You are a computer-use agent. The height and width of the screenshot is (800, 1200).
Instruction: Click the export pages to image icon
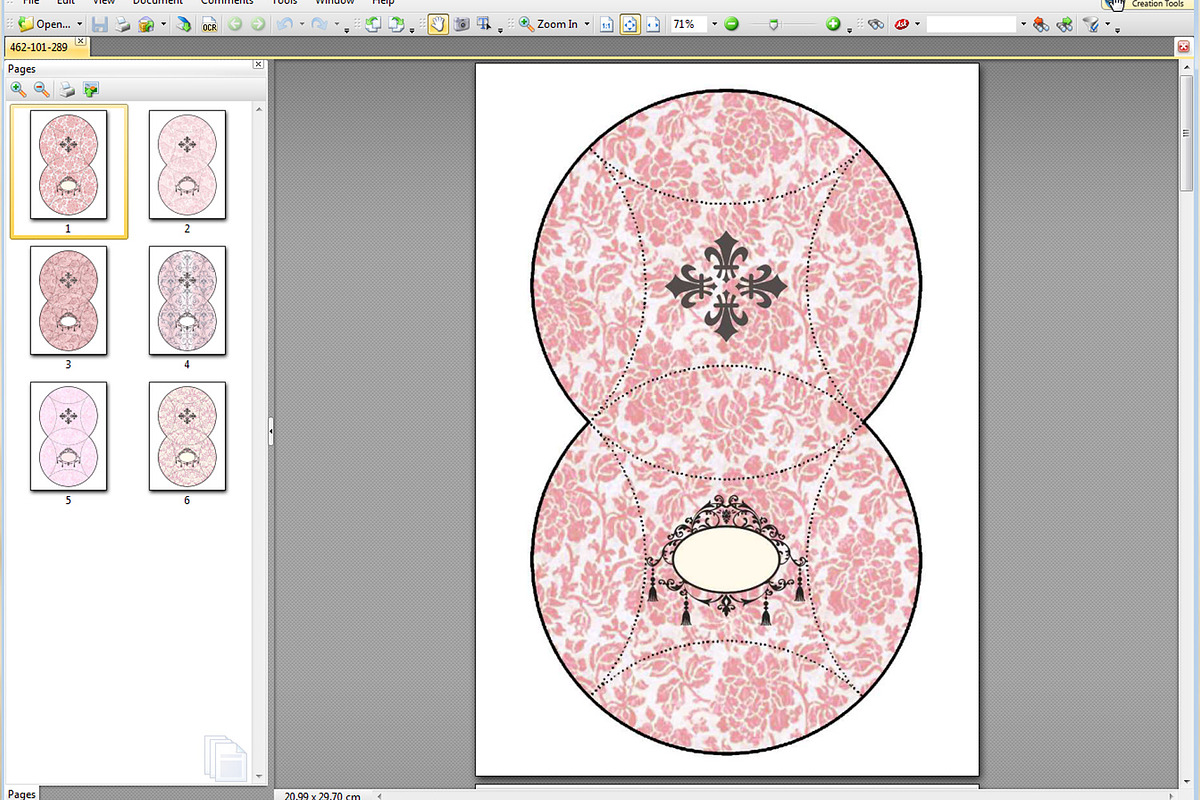pos(91,89)
